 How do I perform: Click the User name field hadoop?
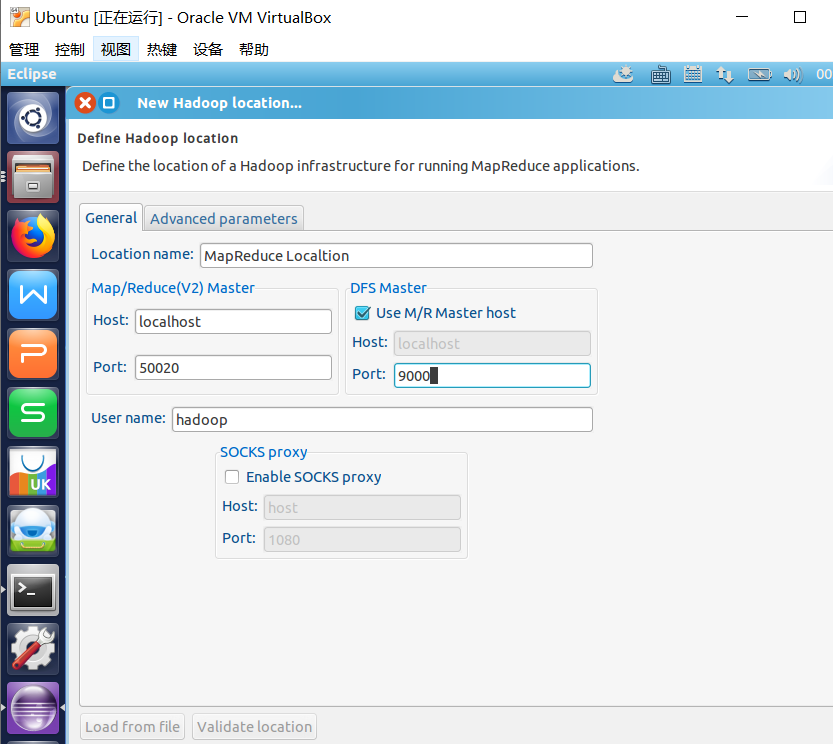pos(382,419)
